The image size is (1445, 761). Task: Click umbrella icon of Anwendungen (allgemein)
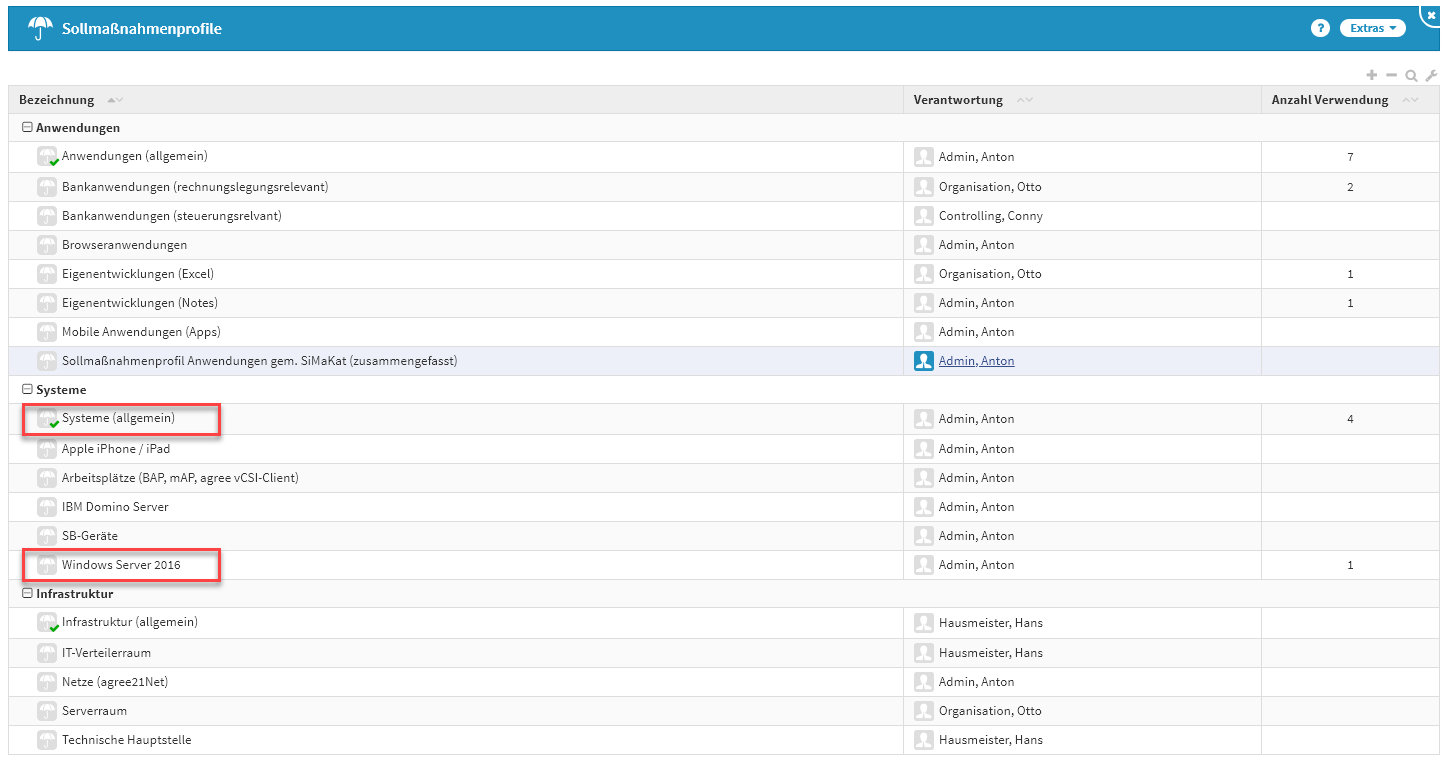pos(47,157)
